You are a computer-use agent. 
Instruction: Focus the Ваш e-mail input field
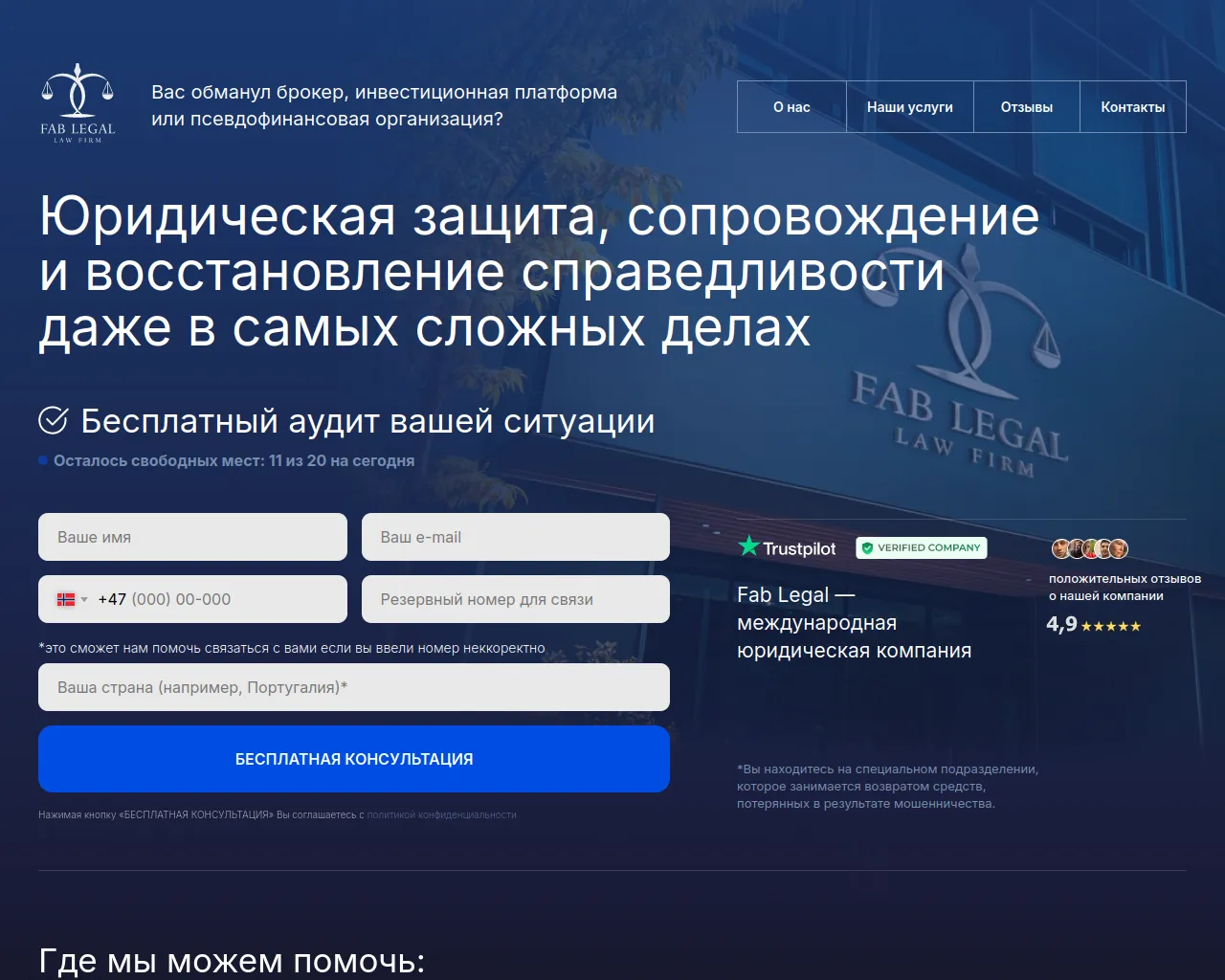click(516, 537)
